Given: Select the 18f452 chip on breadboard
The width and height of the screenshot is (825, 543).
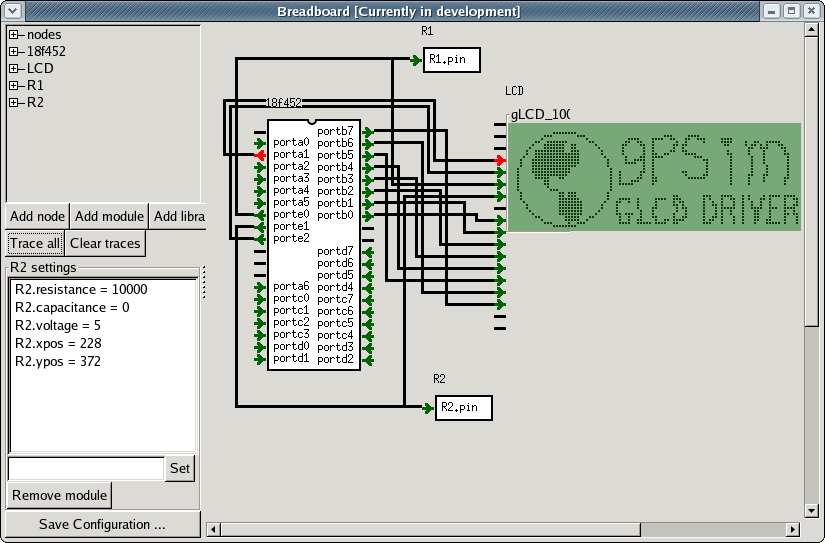Looking at the screenshot, I should (x=312, y=245).
